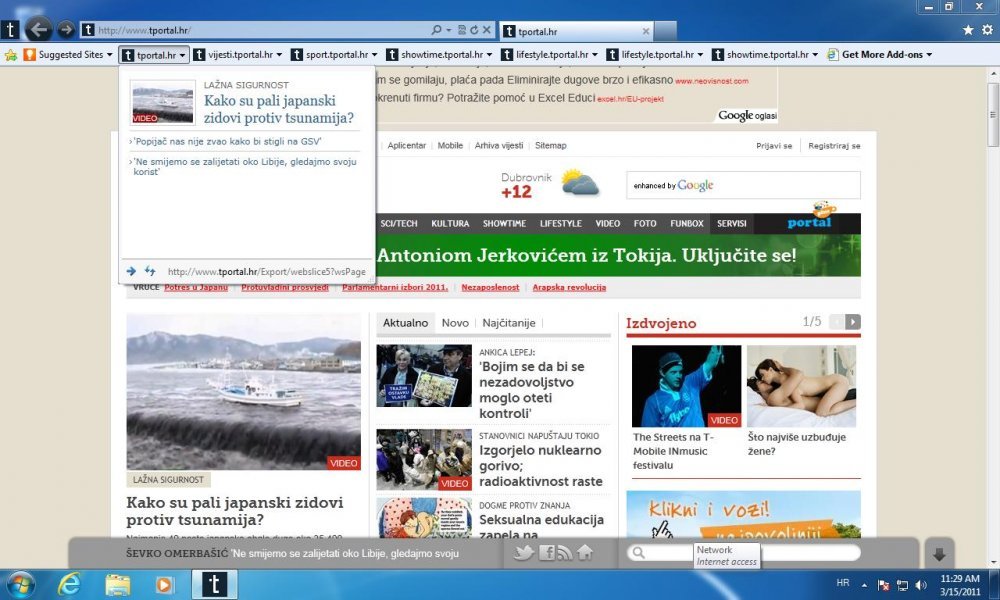Screen dimensions: 1000x600
Task: Launch Internet Explorer from the taskbar
Action: tap(69, 585)
